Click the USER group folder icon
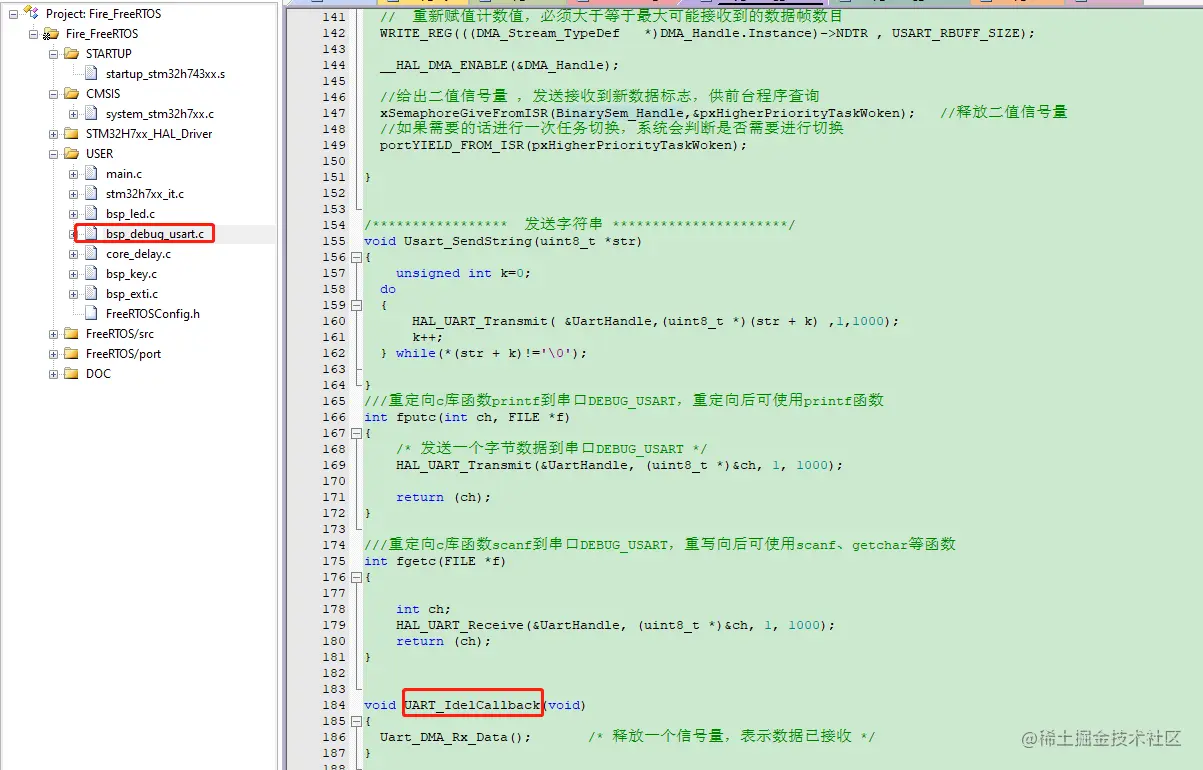This screenshot has width=1203, height=770. (x=71, y=153)
